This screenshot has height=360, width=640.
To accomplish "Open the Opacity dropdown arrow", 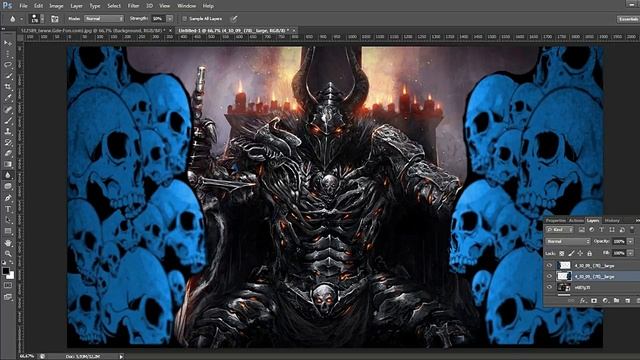I will click(x=631, y=242).
